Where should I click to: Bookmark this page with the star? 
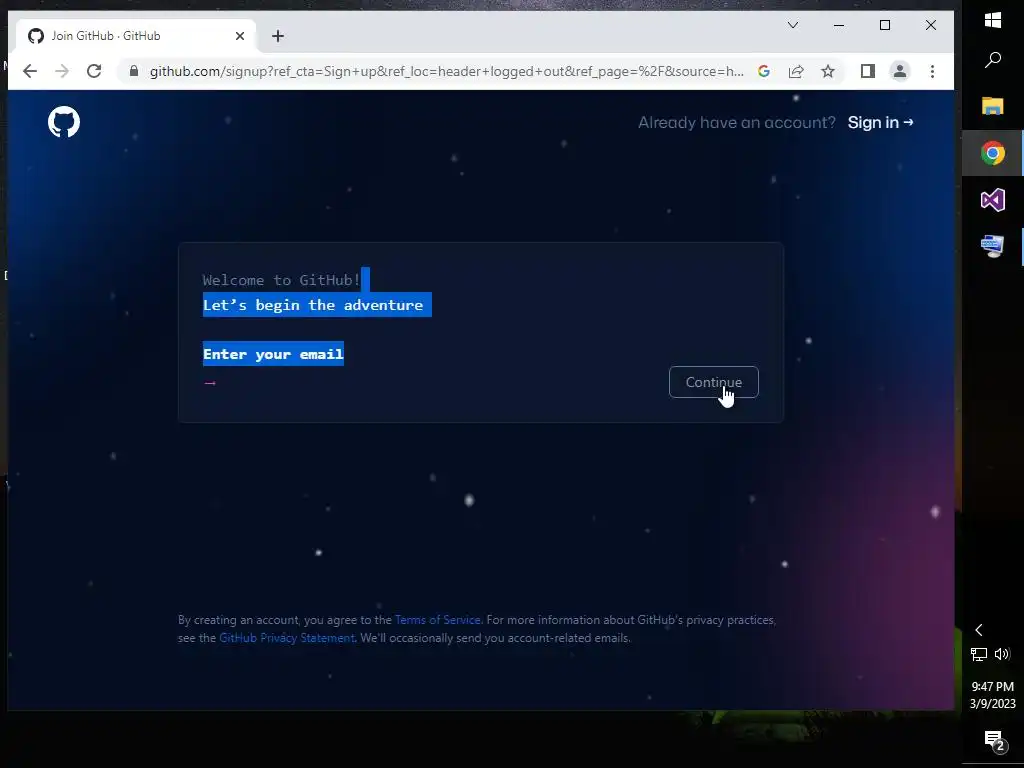pos(828,71)
